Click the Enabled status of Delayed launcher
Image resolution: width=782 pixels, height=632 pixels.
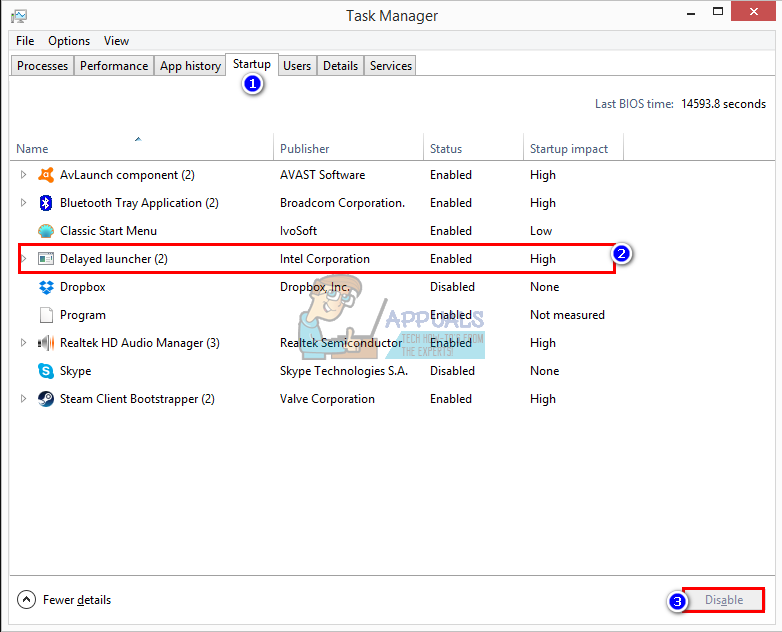point(451,259)
